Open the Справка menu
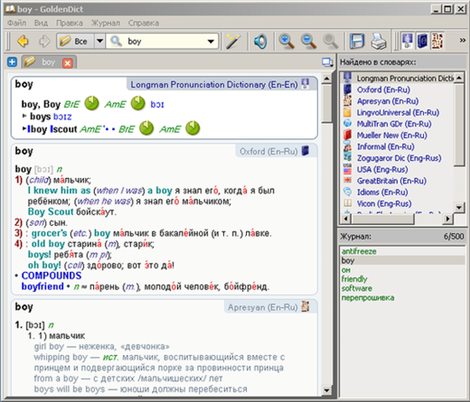 click(143, 23)
